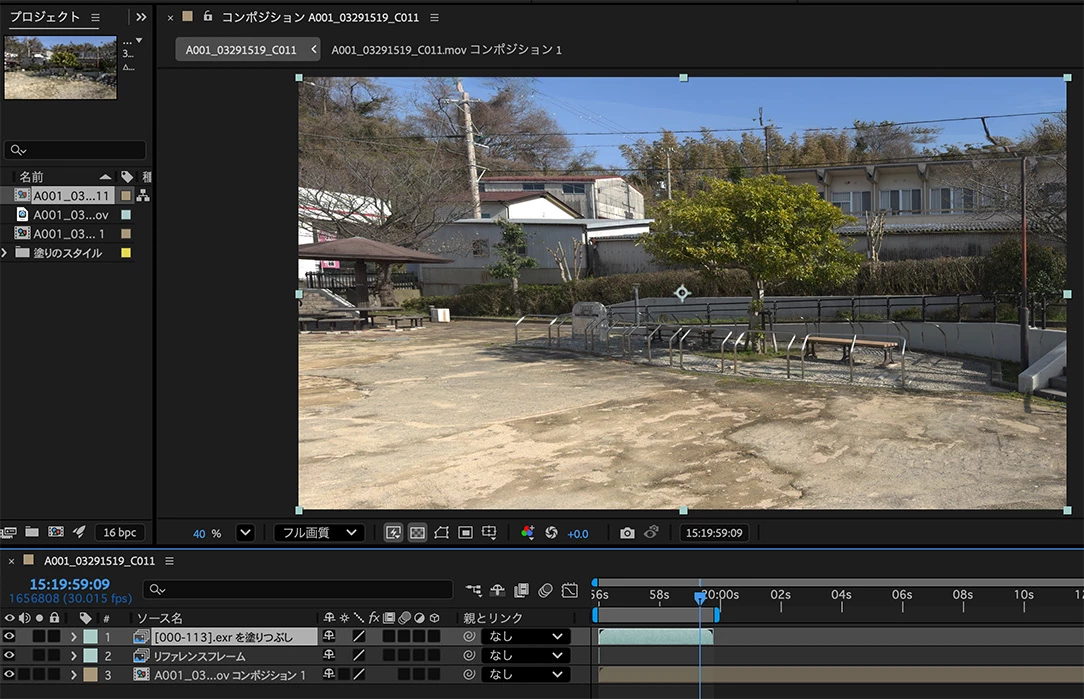This screenshot has width=1084, height=699.
Task: Create a new folder in Project panel
Action: click(32, 532)
